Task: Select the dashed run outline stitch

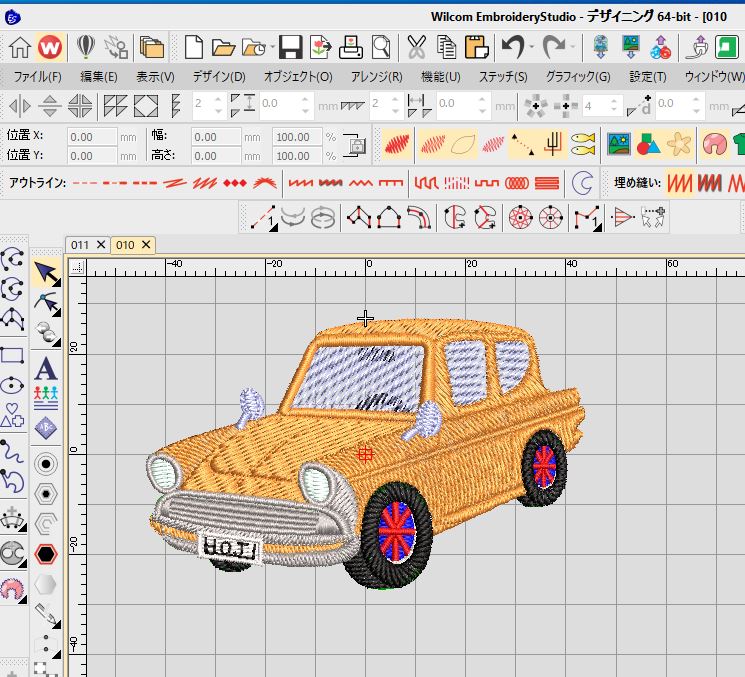Action: tap(85, 183)
